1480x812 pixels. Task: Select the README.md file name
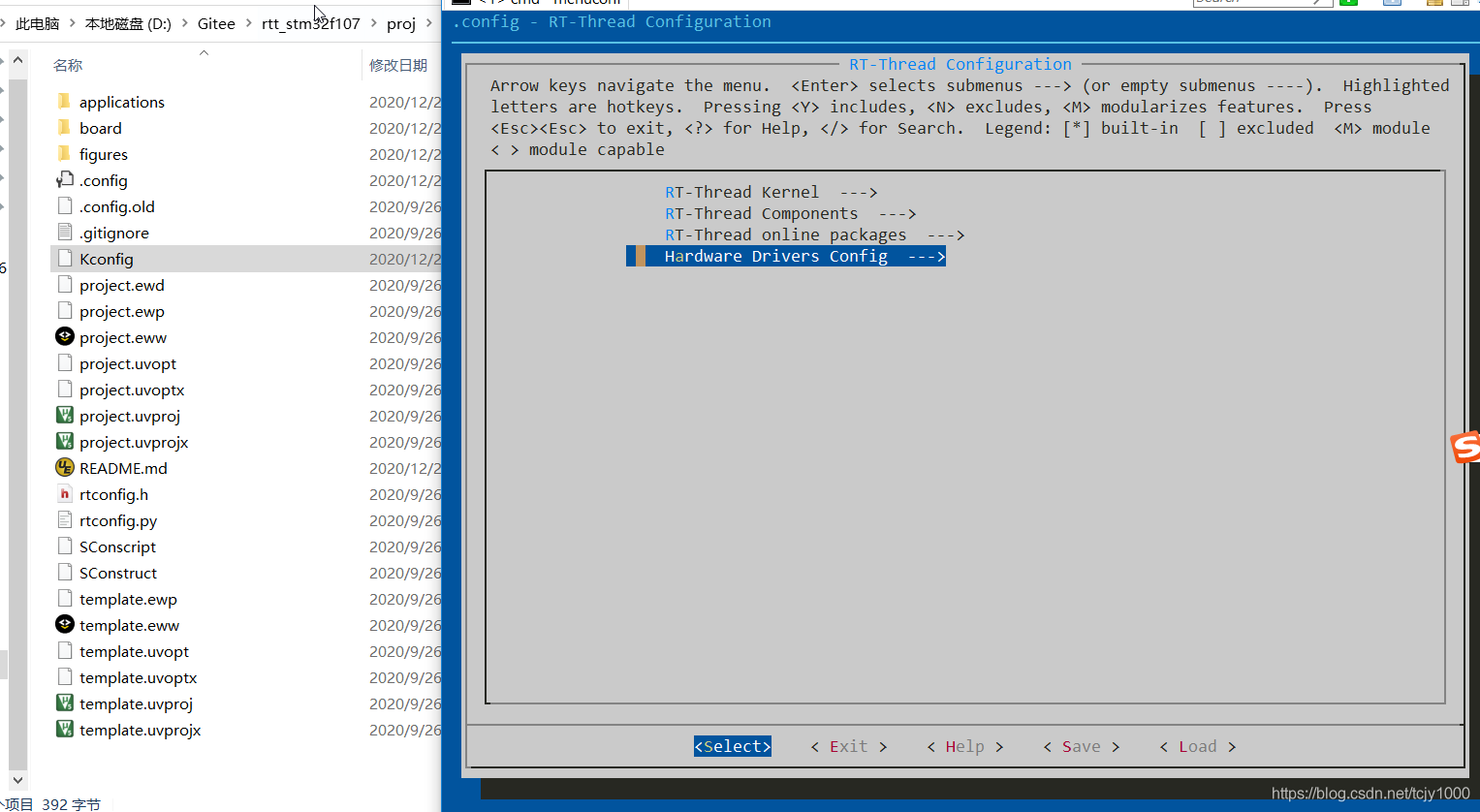tap(123, 468)
